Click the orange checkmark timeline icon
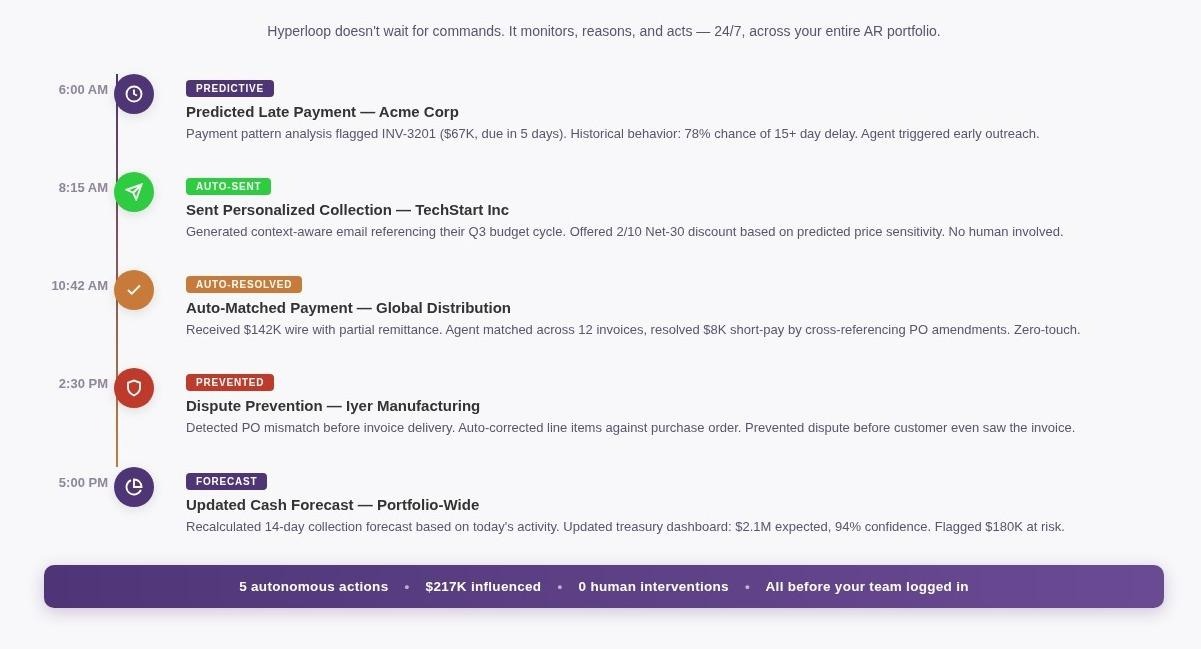 [134, 290]
